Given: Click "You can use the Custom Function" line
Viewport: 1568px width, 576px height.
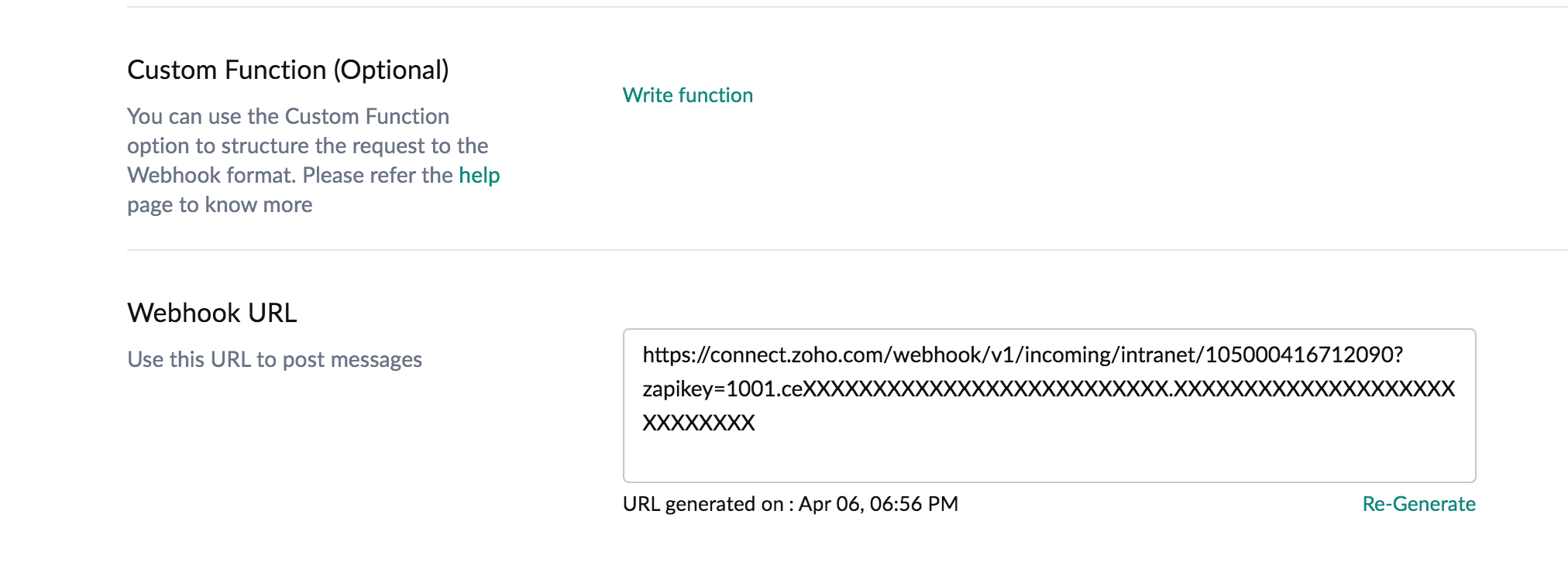Looking at the screenshot, I should point(287,117).
